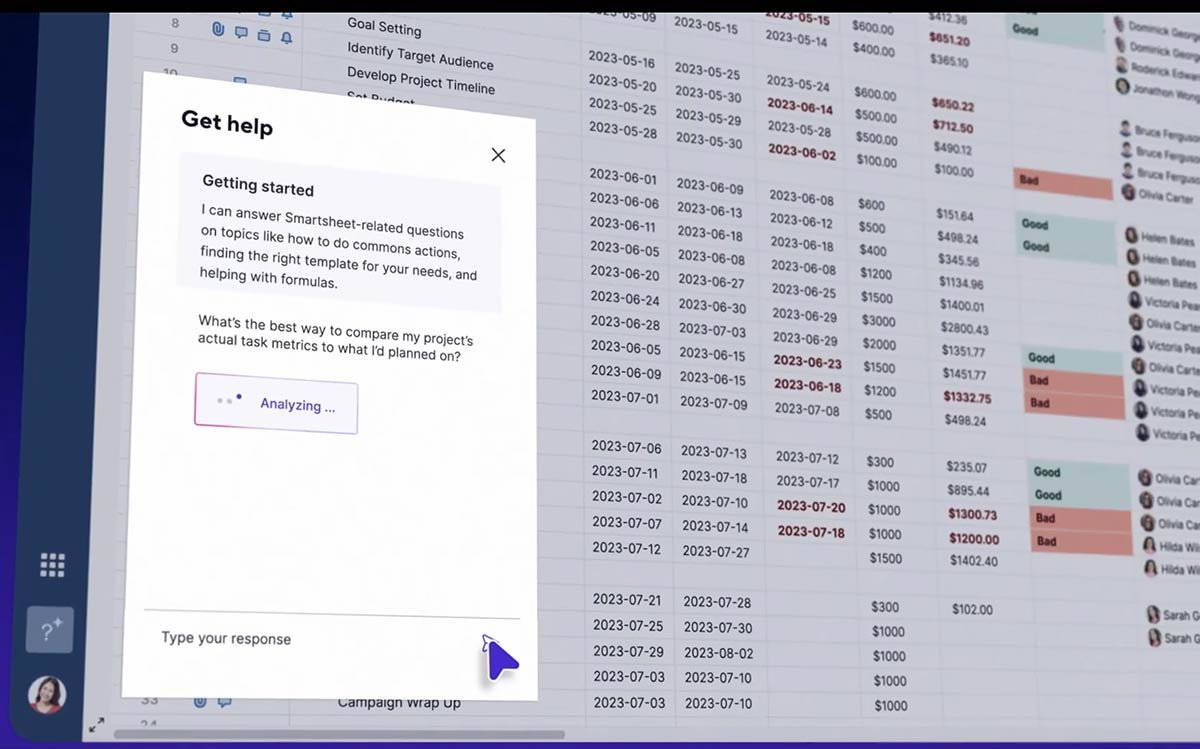Click the diagonal expand arrows near the sheet corner
This screenshot has width=1200, height=749.
(98, 727)
